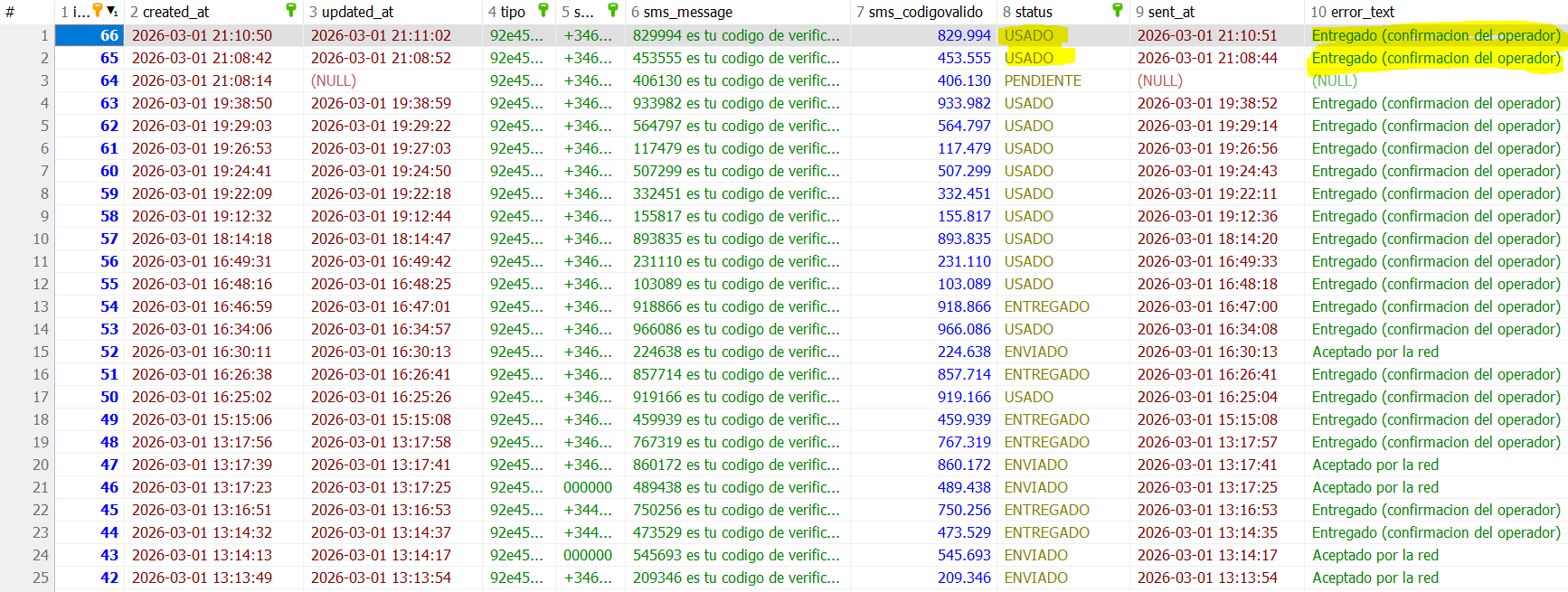Click 'Aceptado por la red' in row 15
This screenshot has height=592, width=1568.
click(x=1375, y=352)
